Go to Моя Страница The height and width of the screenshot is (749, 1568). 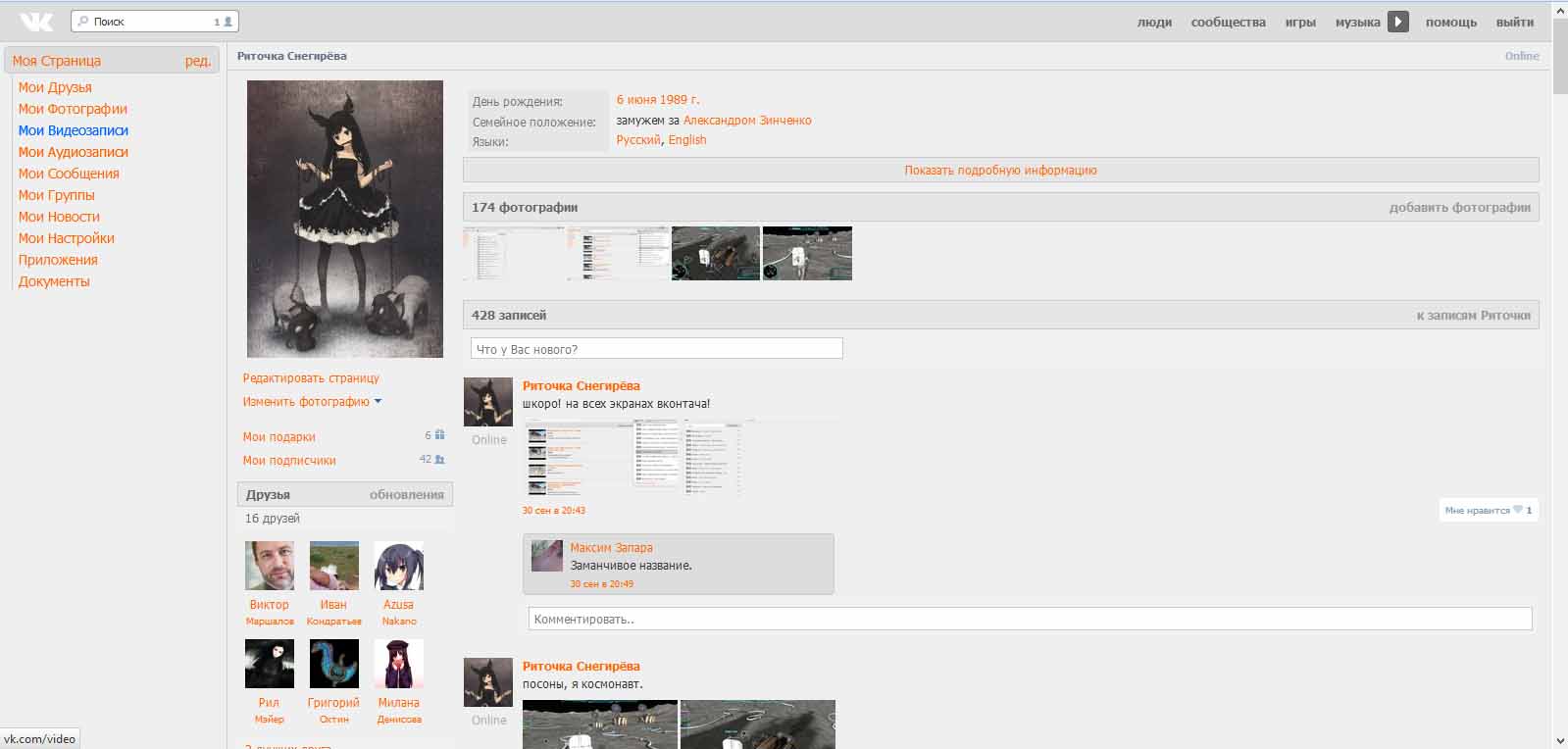click(57, 61)
